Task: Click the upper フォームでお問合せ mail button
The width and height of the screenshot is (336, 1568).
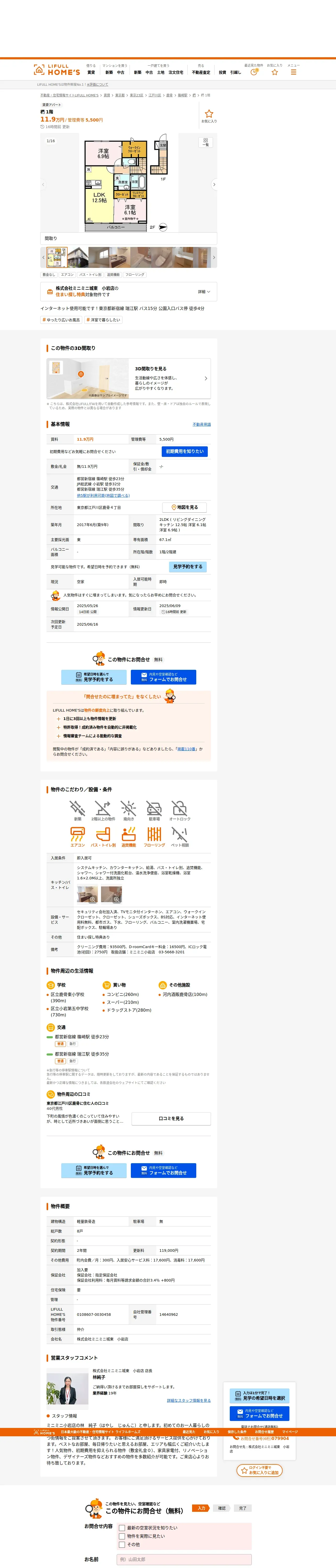Action: (x=164, y=677)
